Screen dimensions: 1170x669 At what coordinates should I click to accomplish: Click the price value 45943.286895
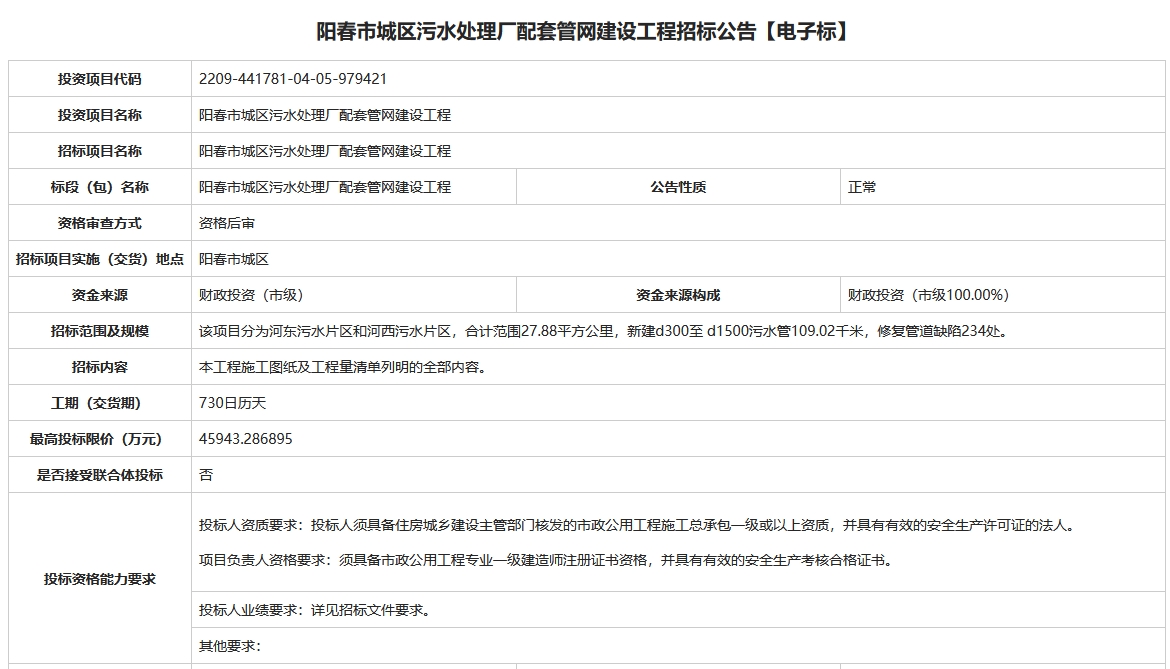(245, 439)
